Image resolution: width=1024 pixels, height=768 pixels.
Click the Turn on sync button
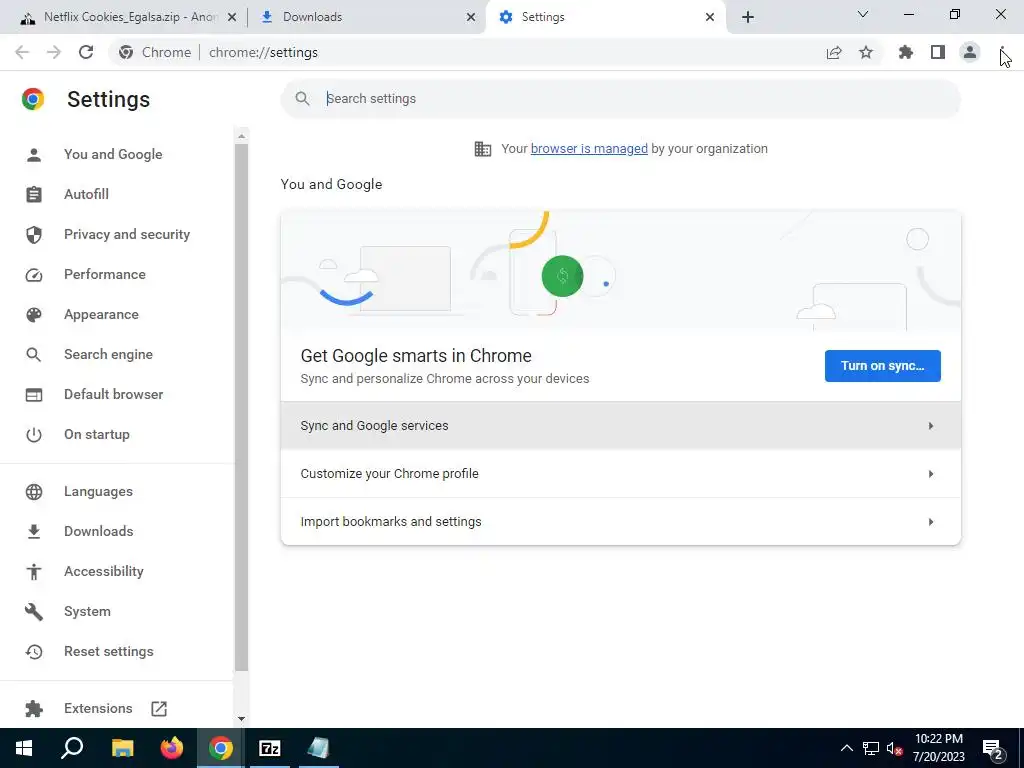pyautogui.click(x=882, y=366)
